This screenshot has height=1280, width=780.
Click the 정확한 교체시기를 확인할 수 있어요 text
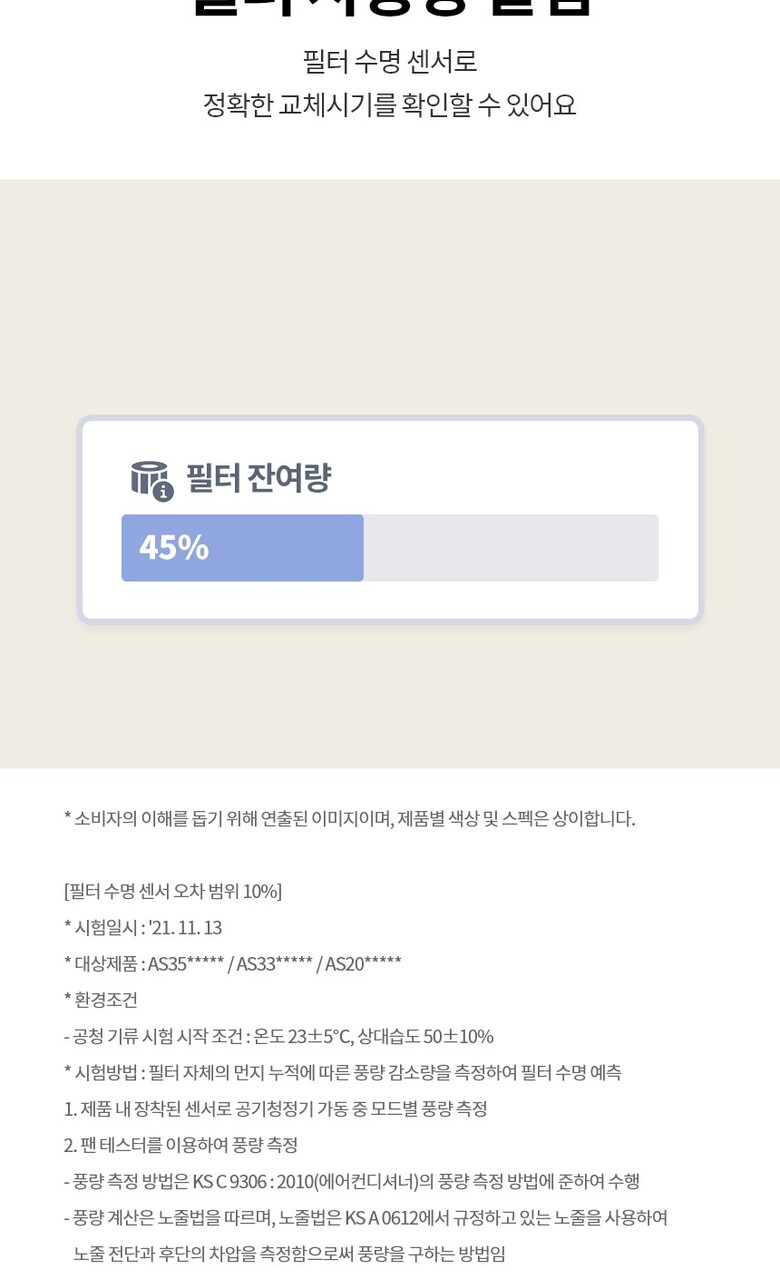pyautogui.click(x=390, y=105)
